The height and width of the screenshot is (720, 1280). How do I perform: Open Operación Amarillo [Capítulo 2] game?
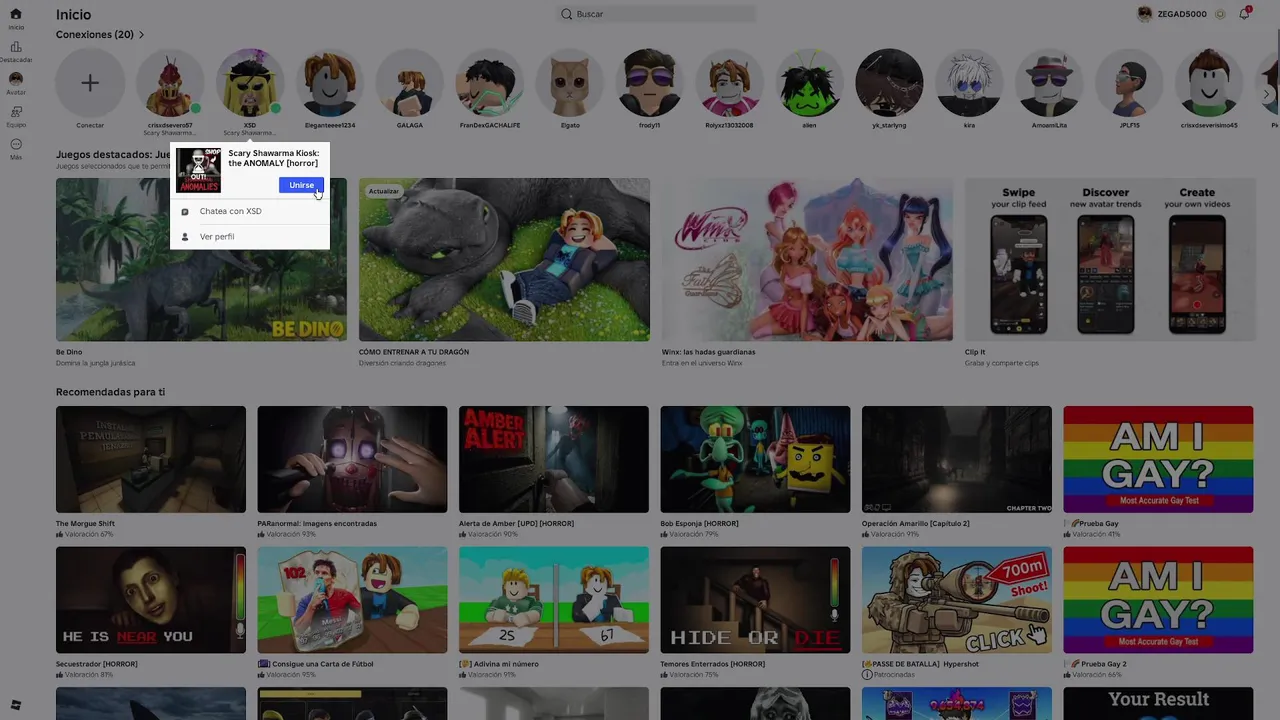[x=957, y=459]
